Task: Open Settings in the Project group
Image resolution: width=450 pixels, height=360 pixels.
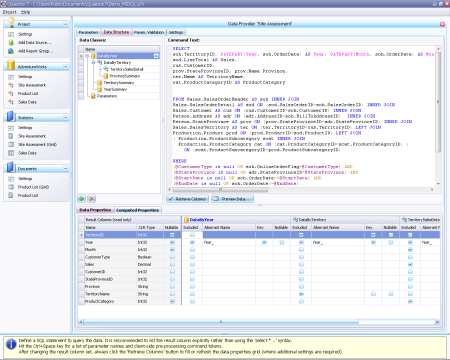Action: point(25,34)
